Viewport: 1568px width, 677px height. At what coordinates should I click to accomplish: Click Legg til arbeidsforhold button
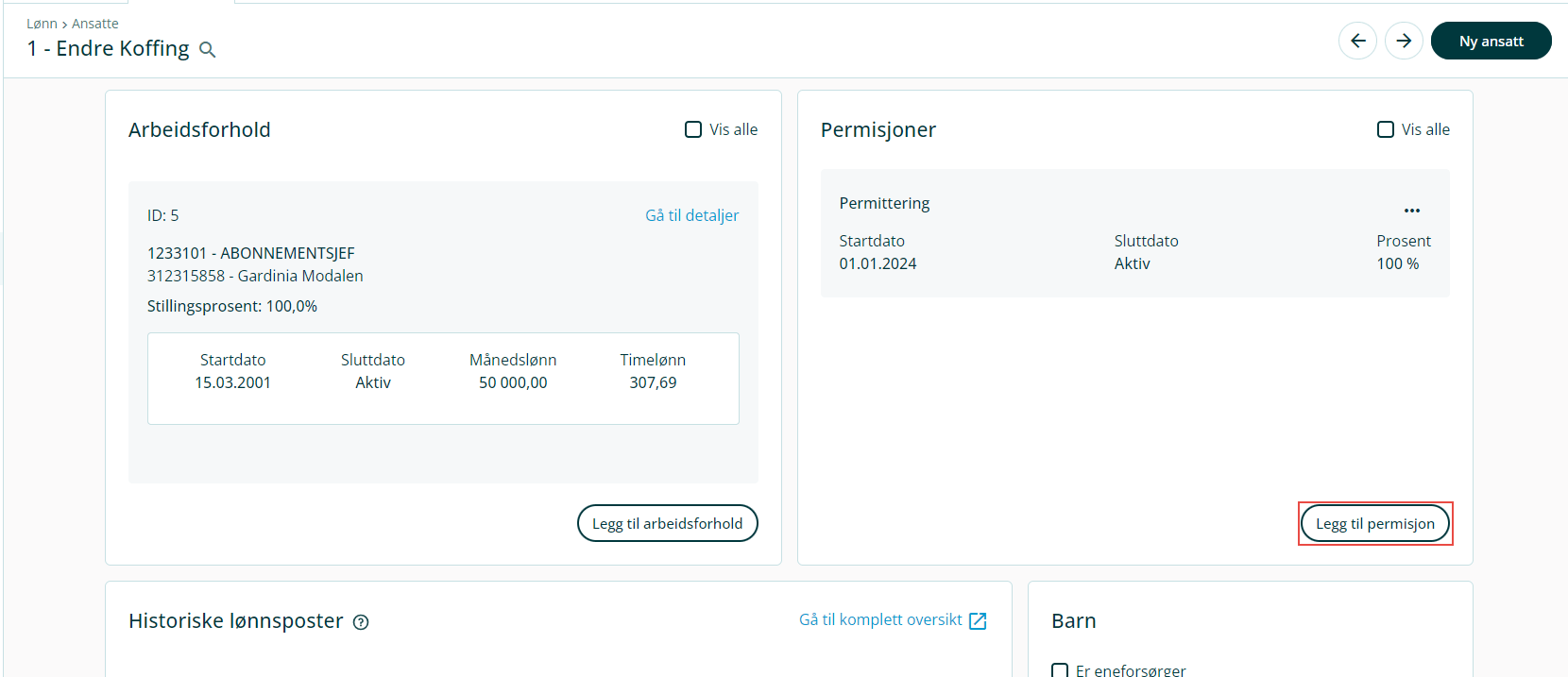pyautogui.click(x=667, y=523)
